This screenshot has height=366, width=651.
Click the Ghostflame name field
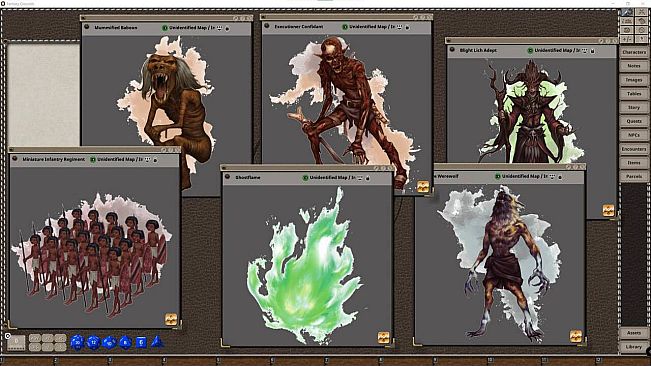(x=248, y=177)
